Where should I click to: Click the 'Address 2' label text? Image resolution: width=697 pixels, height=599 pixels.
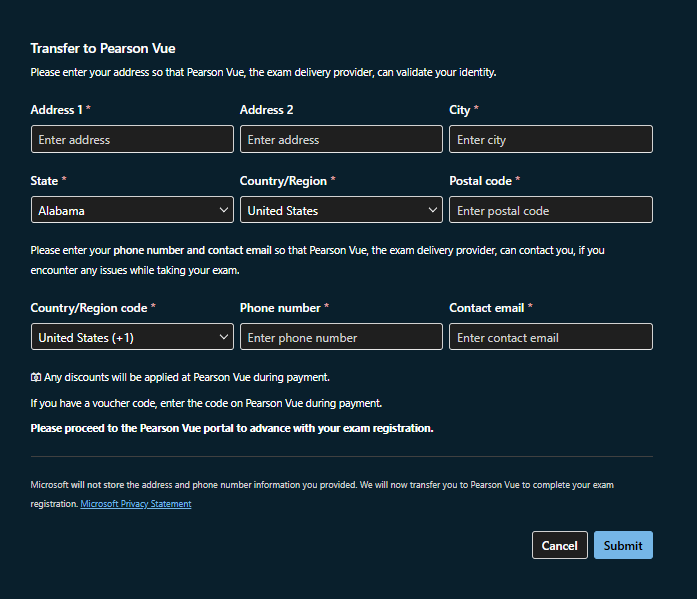(266, 110)
